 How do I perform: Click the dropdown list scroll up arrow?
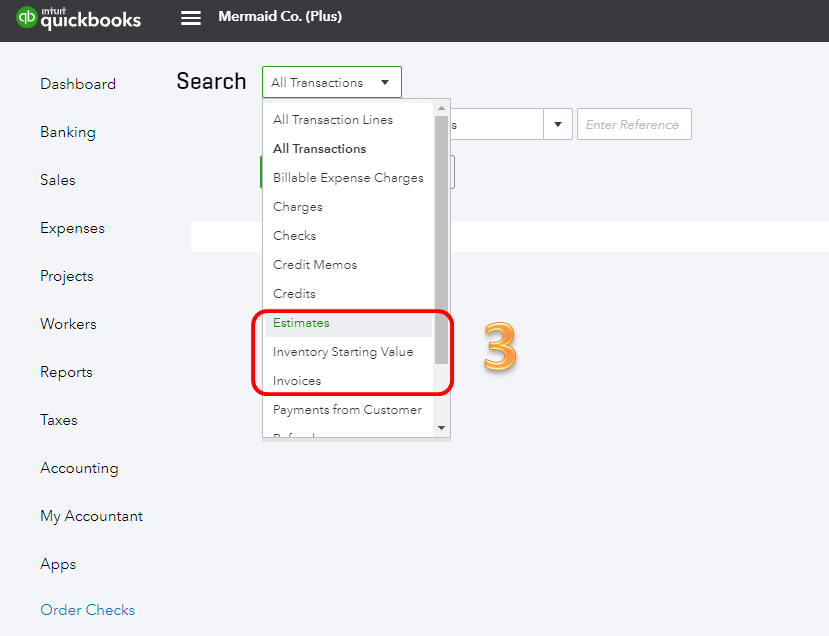tap(441, 108)
